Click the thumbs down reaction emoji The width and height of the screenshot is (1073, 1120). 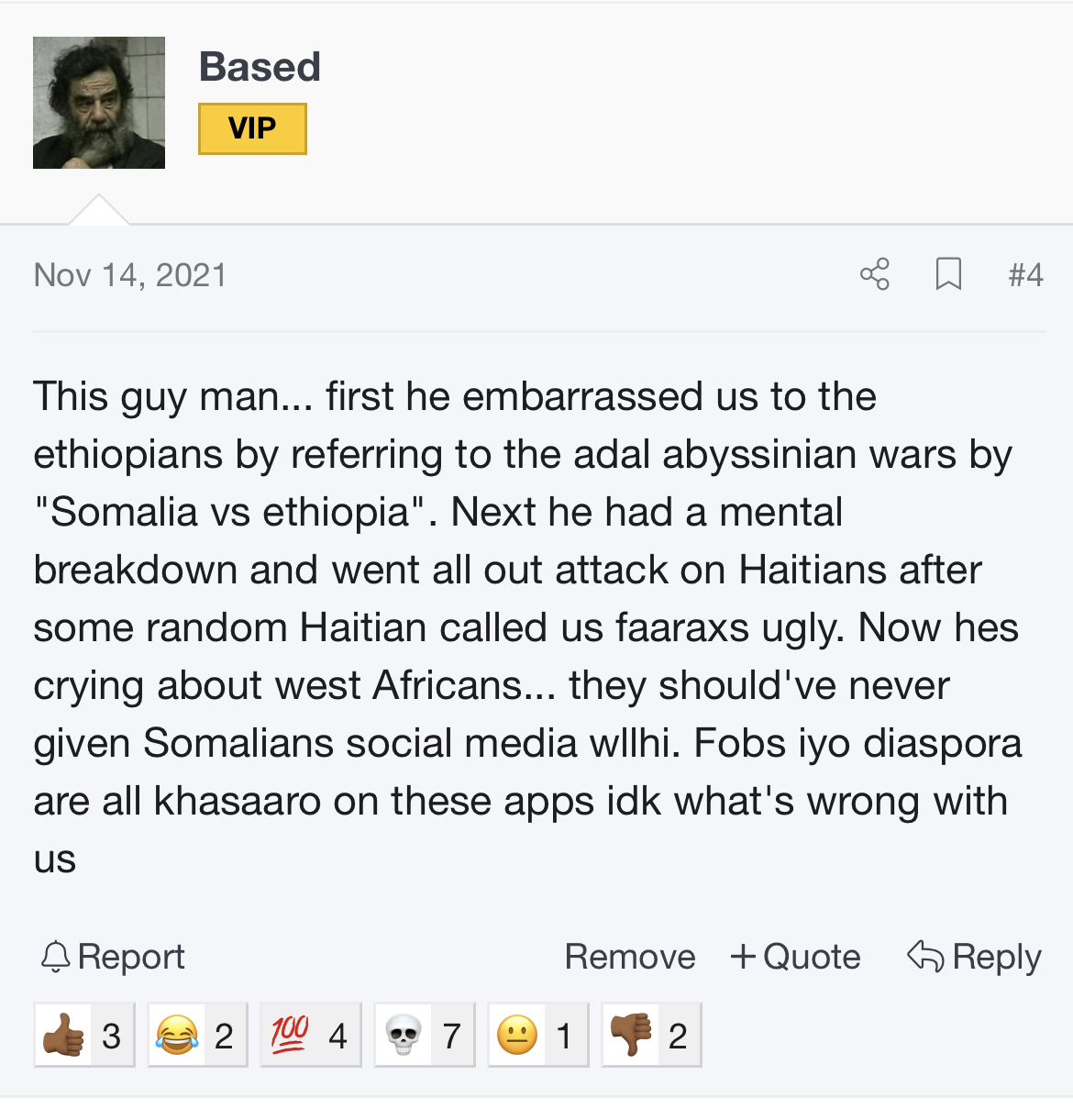coord(631,1036)
